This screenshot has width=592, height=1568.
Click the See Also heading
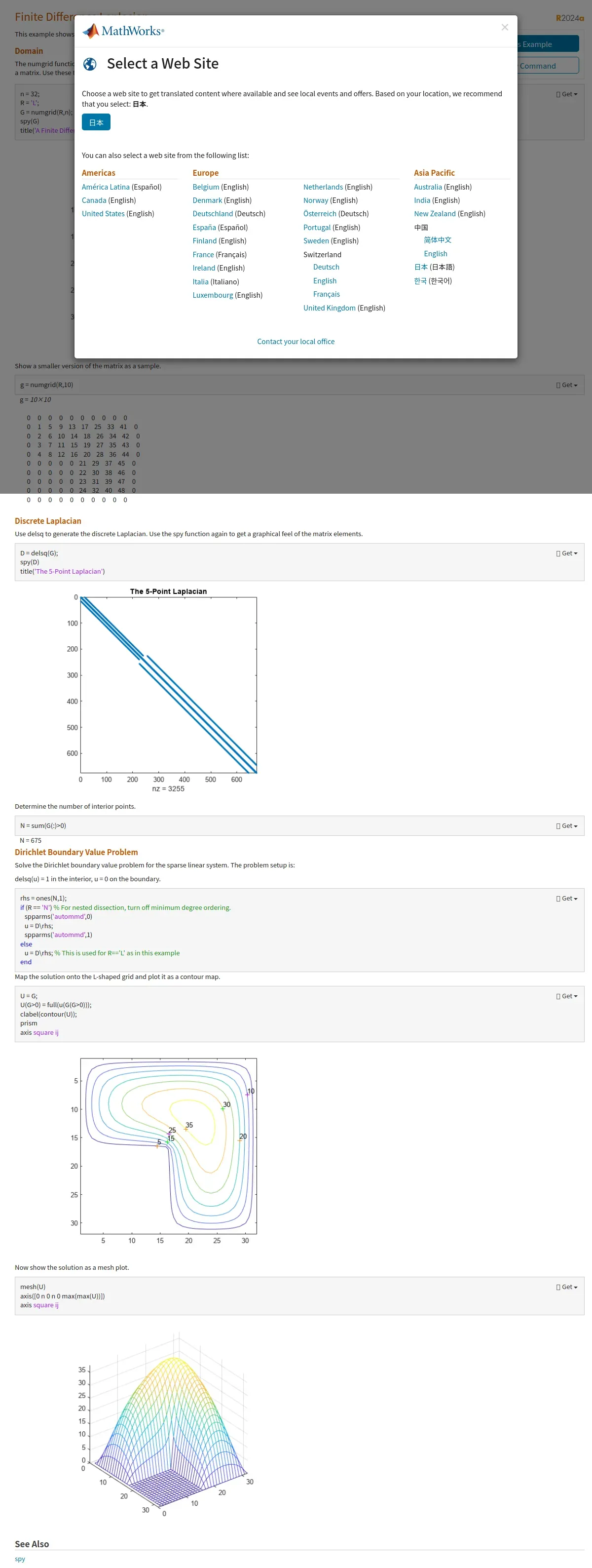point(32,1544)
